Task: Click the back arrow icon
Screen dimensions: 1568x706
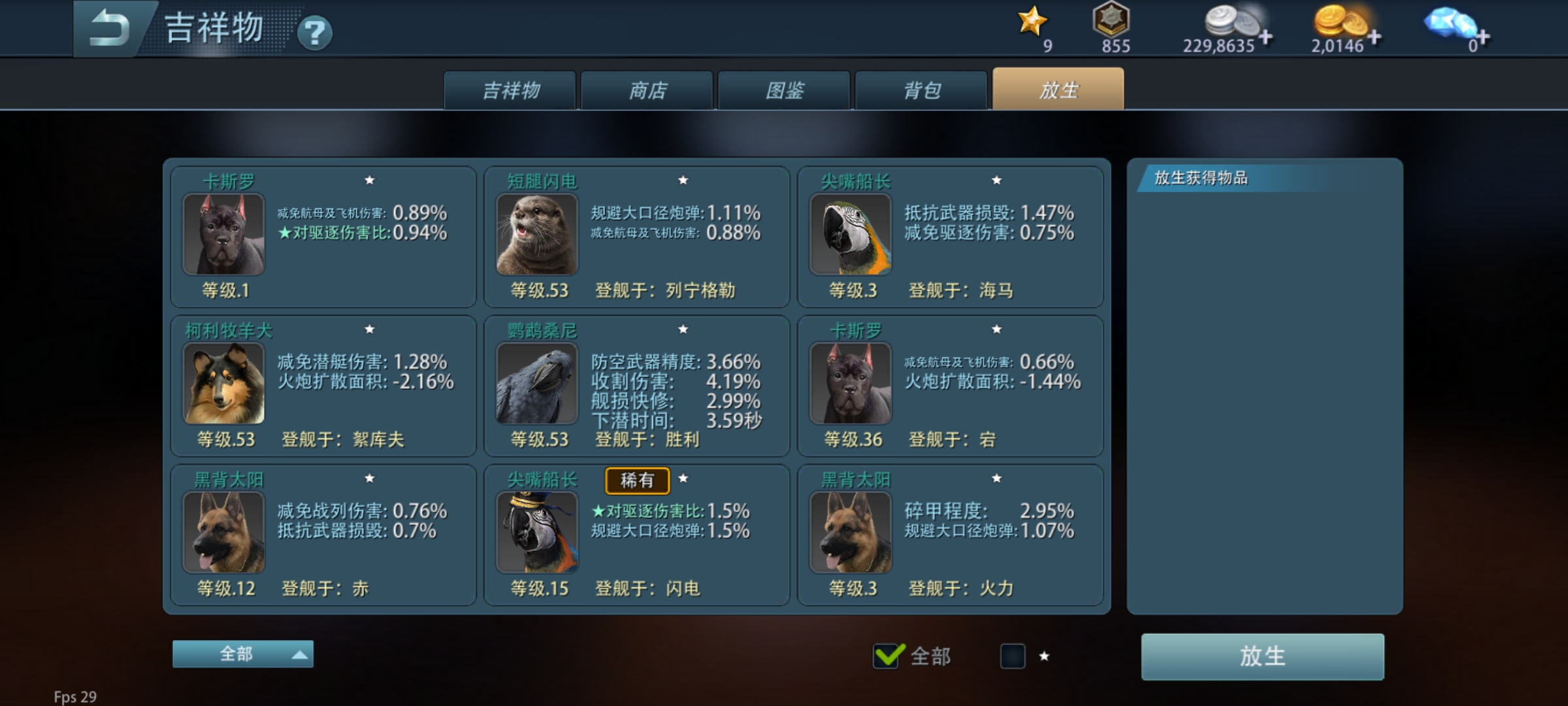Action: [110, 29]
